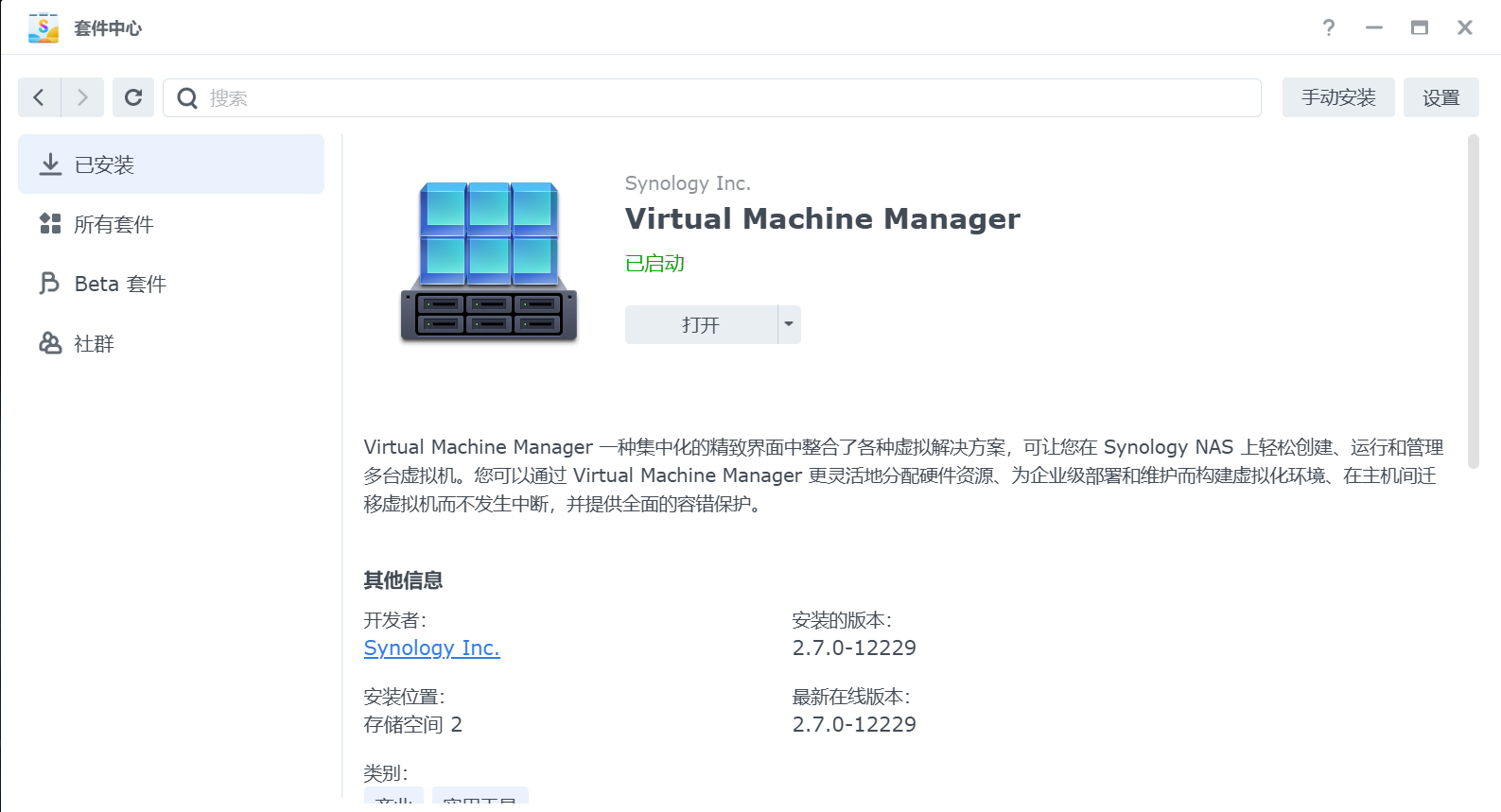The width and height of the screenshot is (1501, 812).
Task: Maximize the 套件中心 window
Action: pyautogui.click(x=1420, y=27)
